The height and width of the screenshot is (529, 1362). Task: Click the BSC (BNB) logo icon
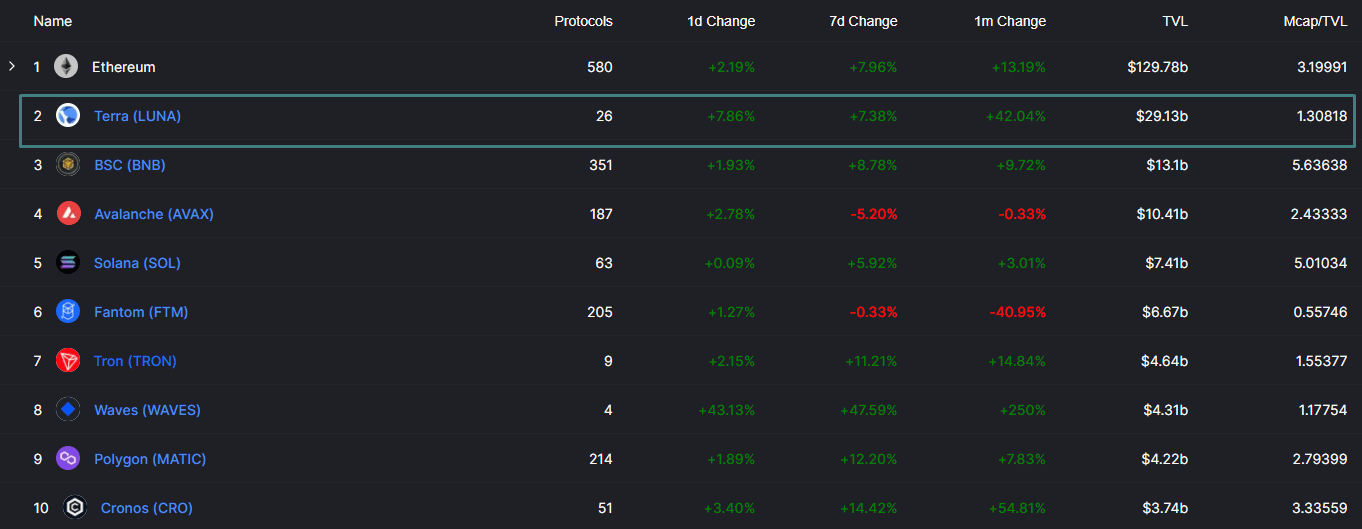pyautogui.click(x=68, y=165)
